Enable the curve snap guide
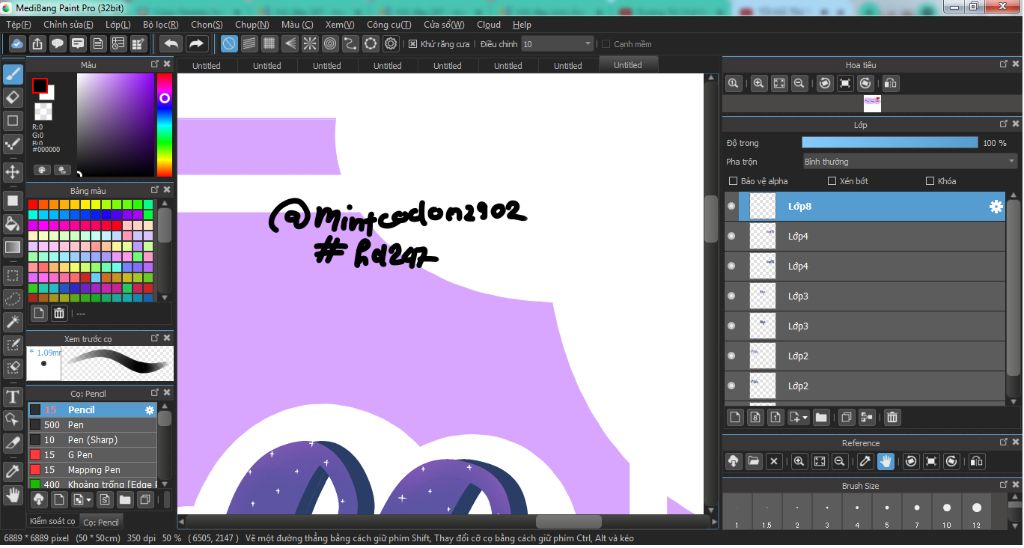This screenshot has height=548, width=1024. (x=350, y=44)
